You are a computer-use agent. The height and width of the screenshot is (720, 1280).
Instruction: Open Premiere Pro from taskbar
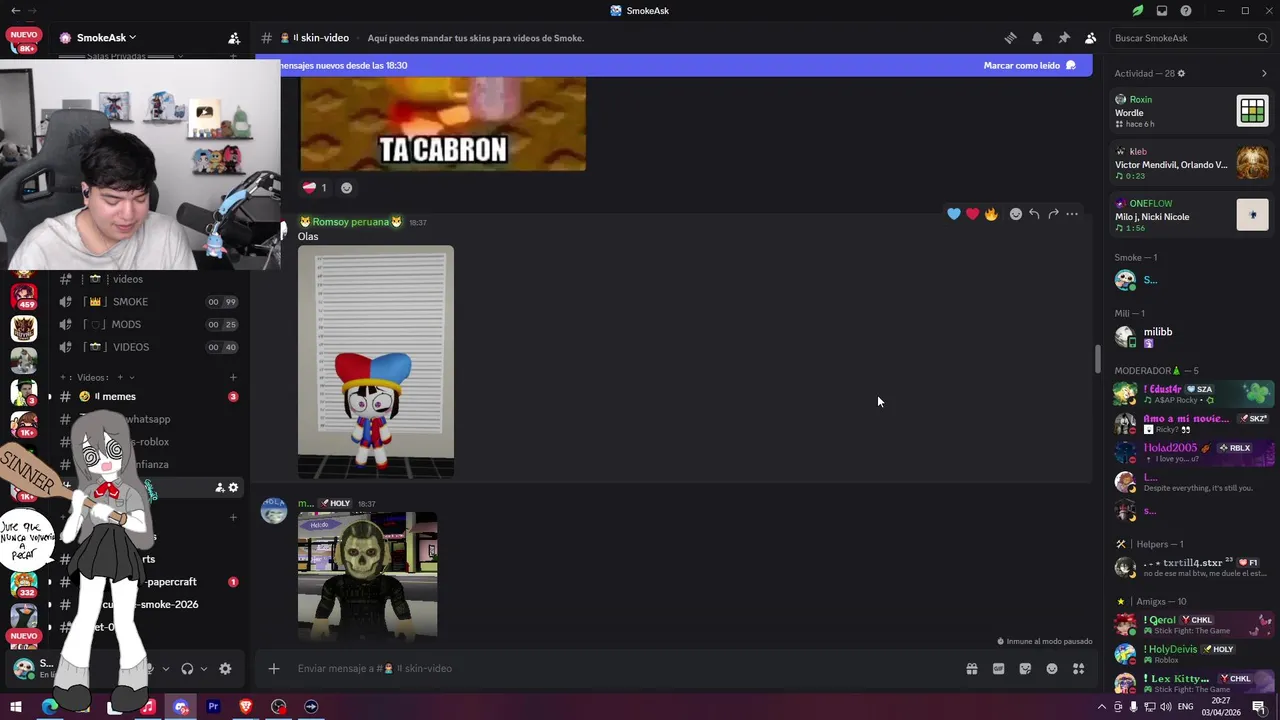213,707
